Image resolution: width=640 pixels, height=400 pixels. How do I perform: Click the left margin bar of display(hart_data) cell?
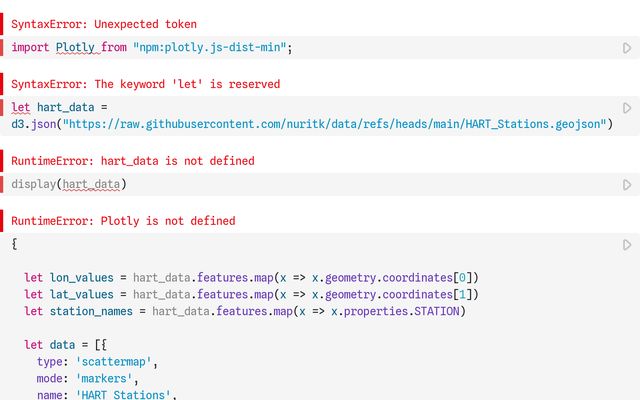click(2, 184)
